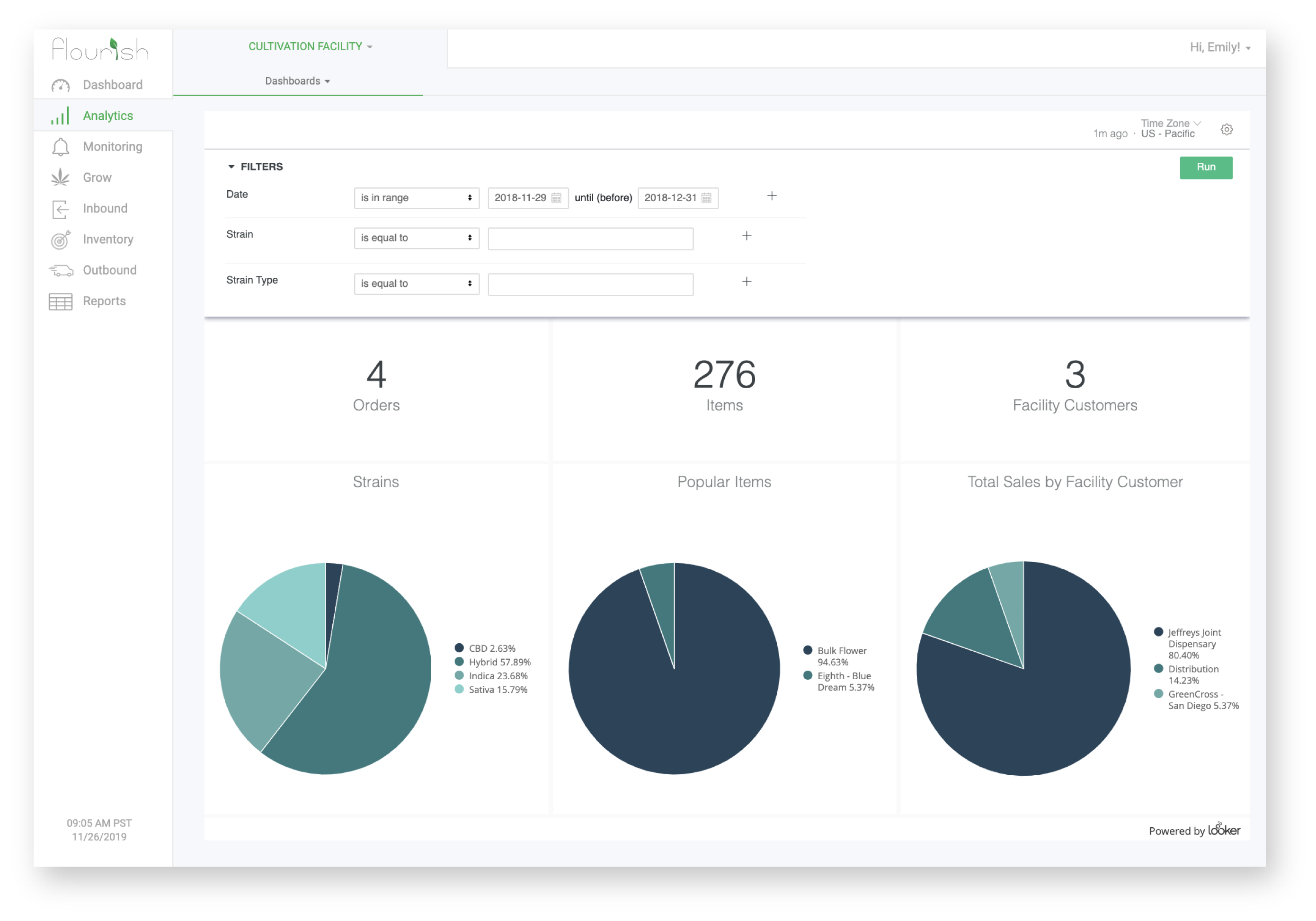Expand the Cultivation Facility dropdown
Image resolution: width=1316 pixels, height=921 pixels.
click(310, 46)
